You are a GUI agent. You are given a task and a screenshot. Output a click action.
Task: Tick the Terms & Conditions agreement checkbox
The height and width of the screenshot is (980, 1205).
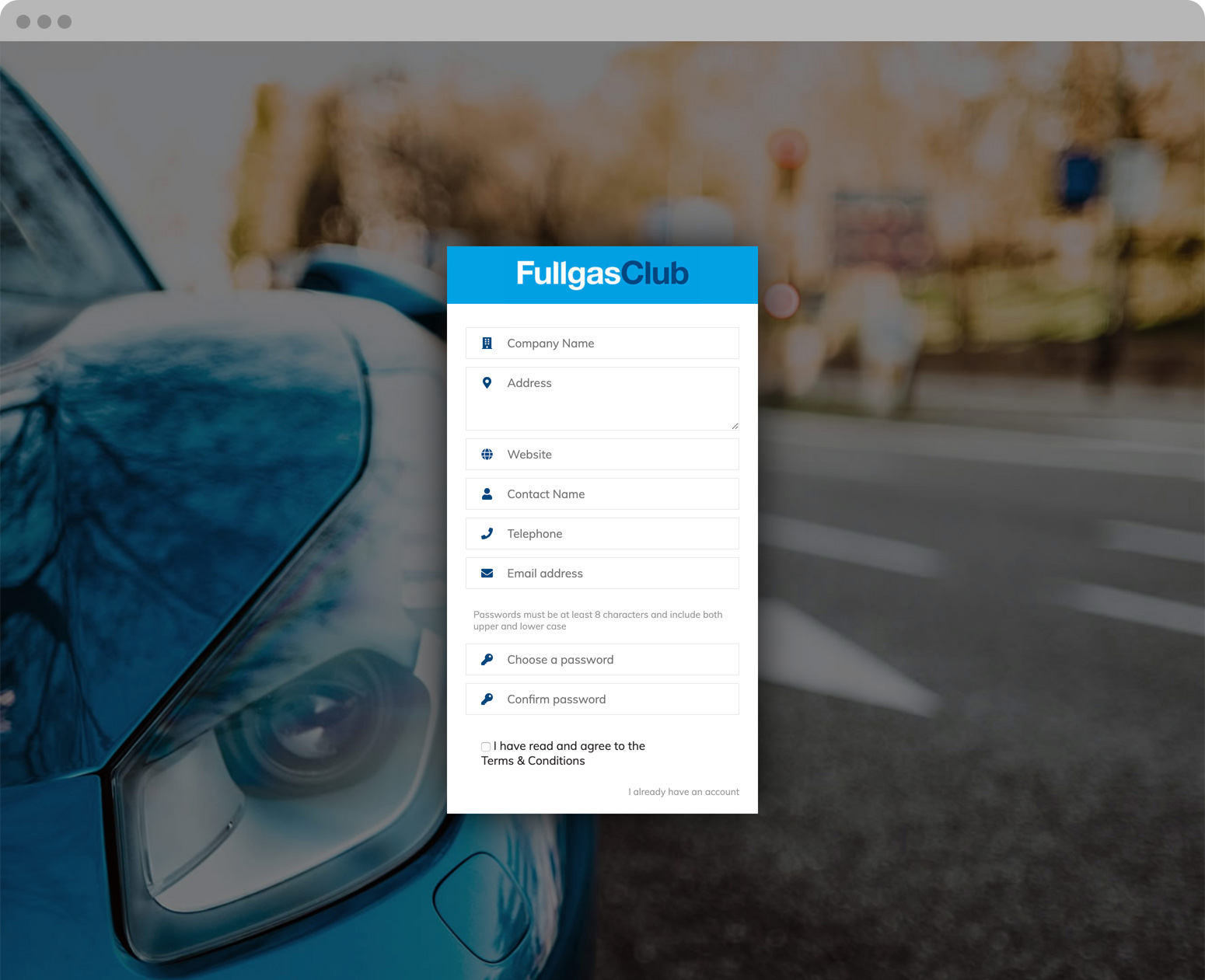[486, 746]
